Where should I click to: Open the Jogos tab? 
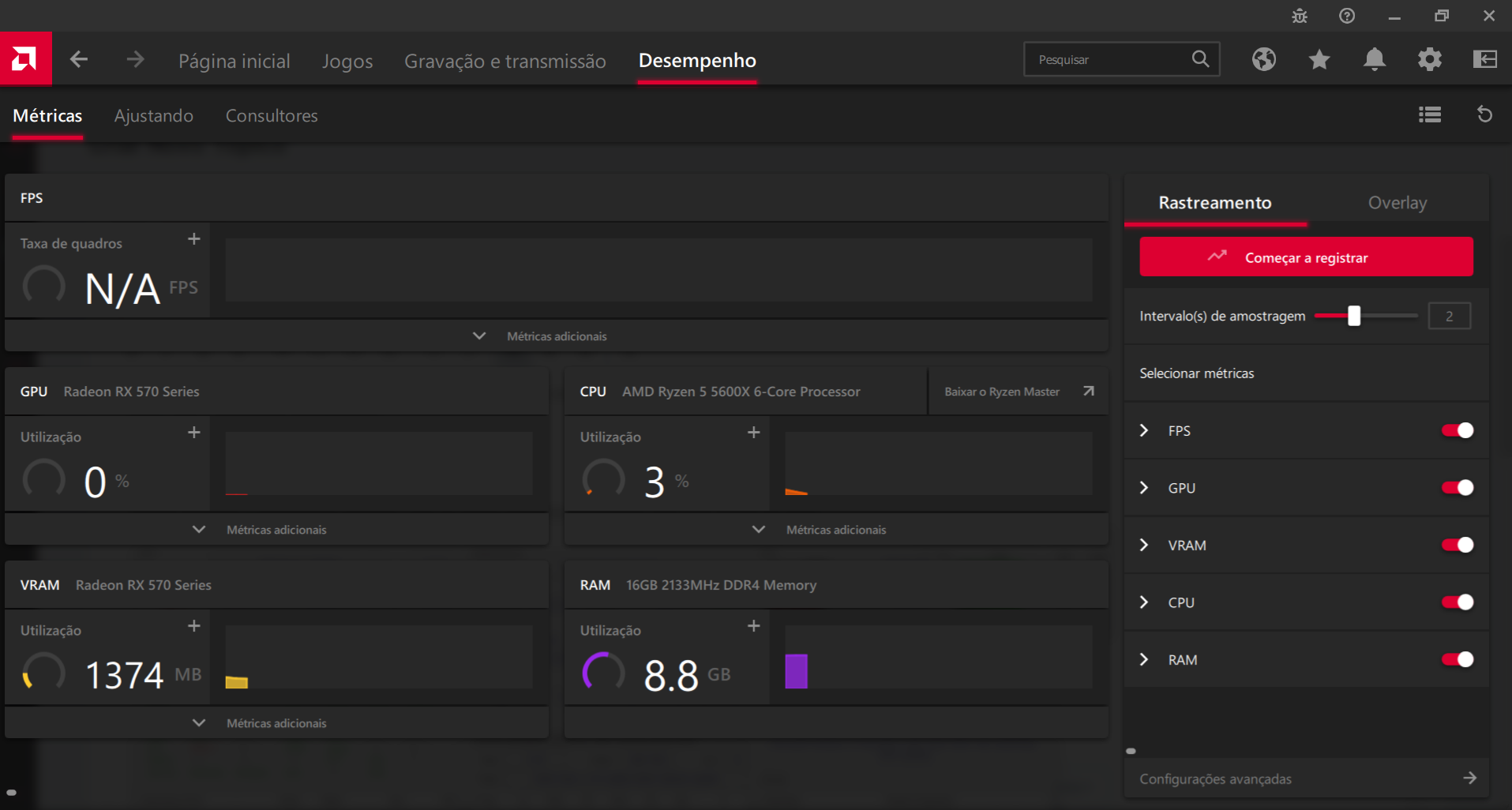coord(347,61)
